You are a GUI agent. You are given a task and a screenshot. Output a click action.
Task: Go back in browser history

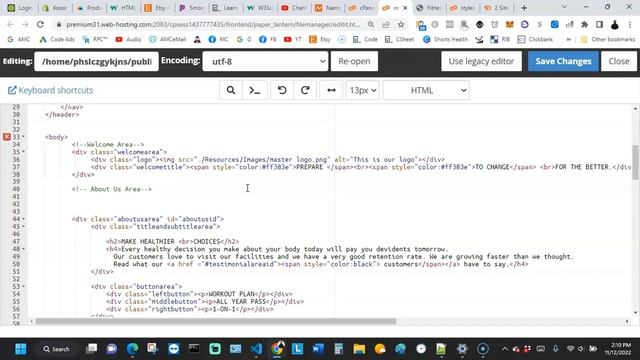[x=10, y=24]
